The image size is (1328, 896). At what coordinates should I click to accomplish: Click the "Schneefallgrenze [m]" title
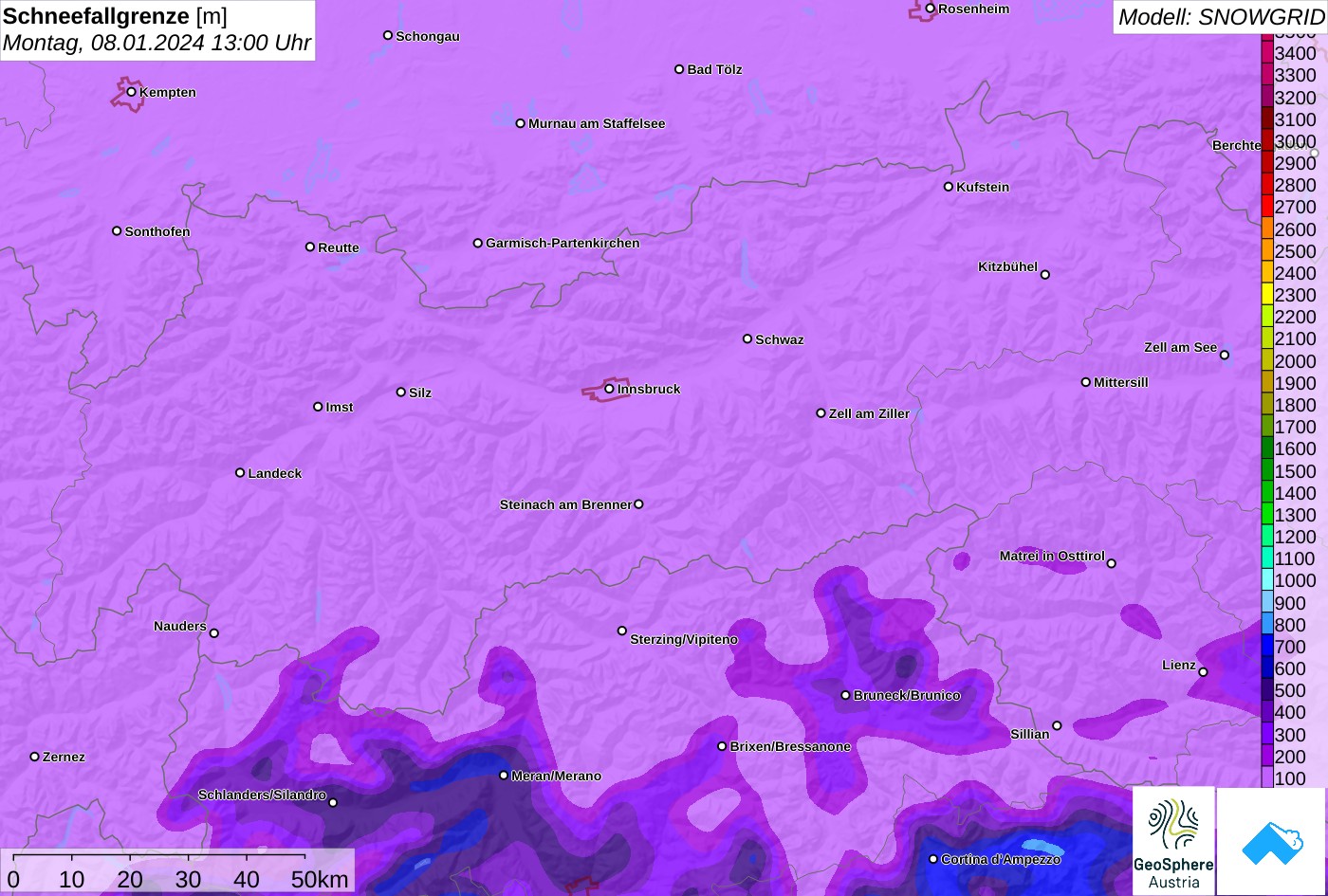pyautogui.click(x=116, y=16)
